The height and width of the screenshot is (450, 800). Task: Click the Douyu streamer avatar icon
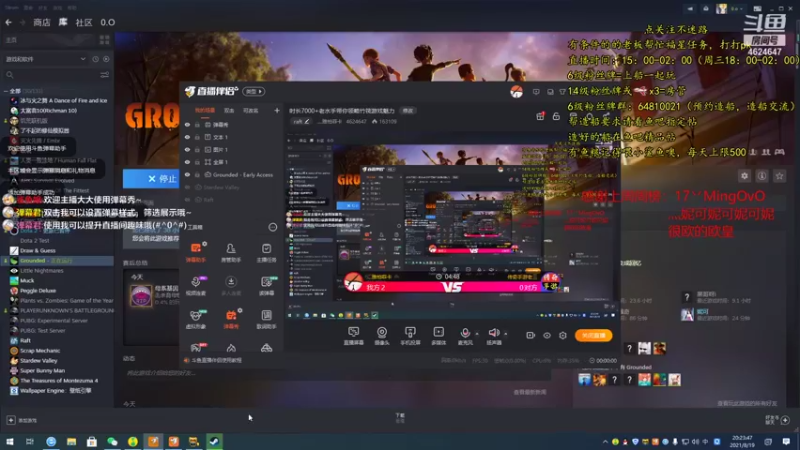click(516, 92)
